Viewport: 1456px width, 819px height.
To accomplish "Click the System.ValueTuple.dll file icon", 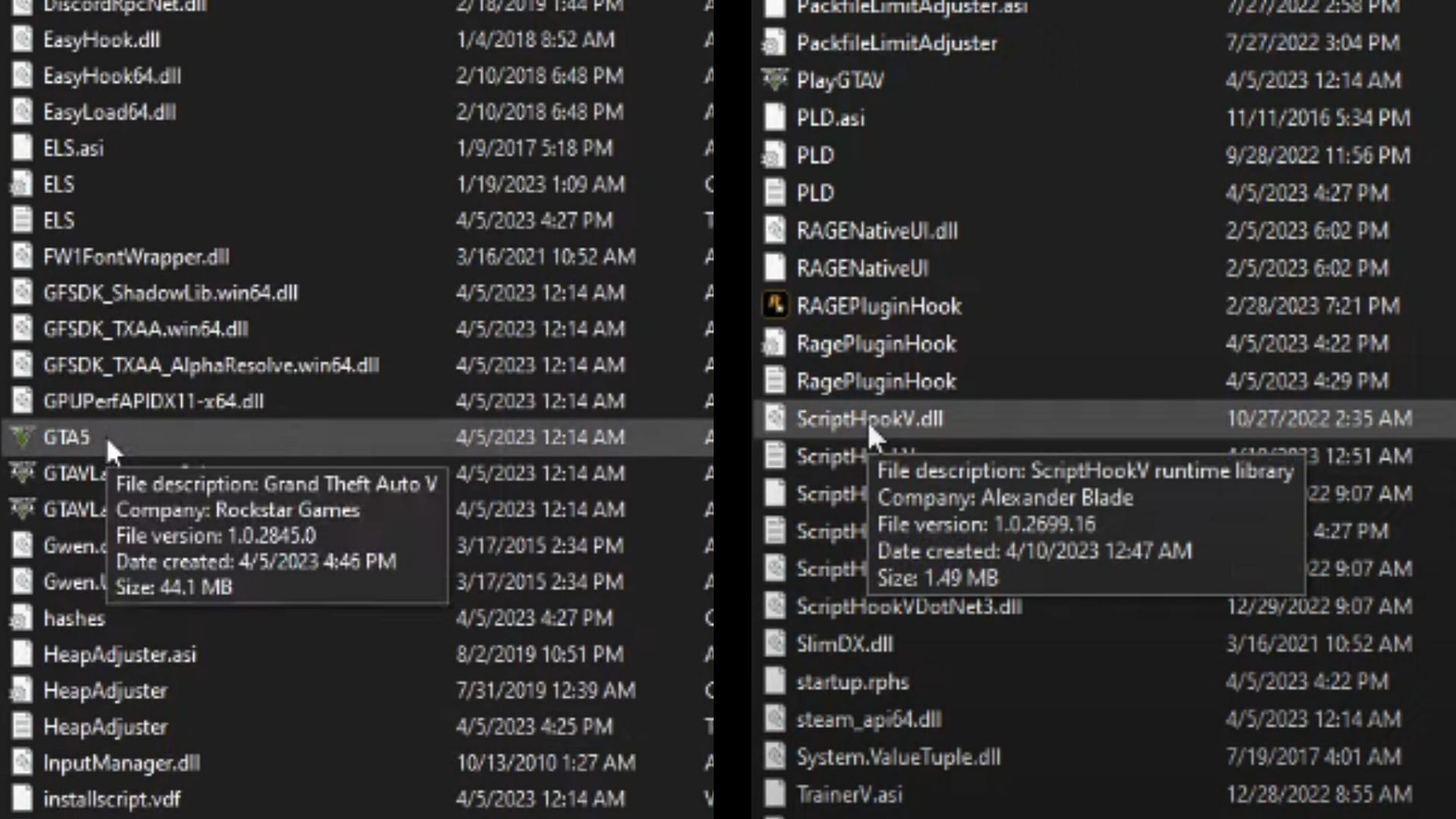I will pos(775,757).
